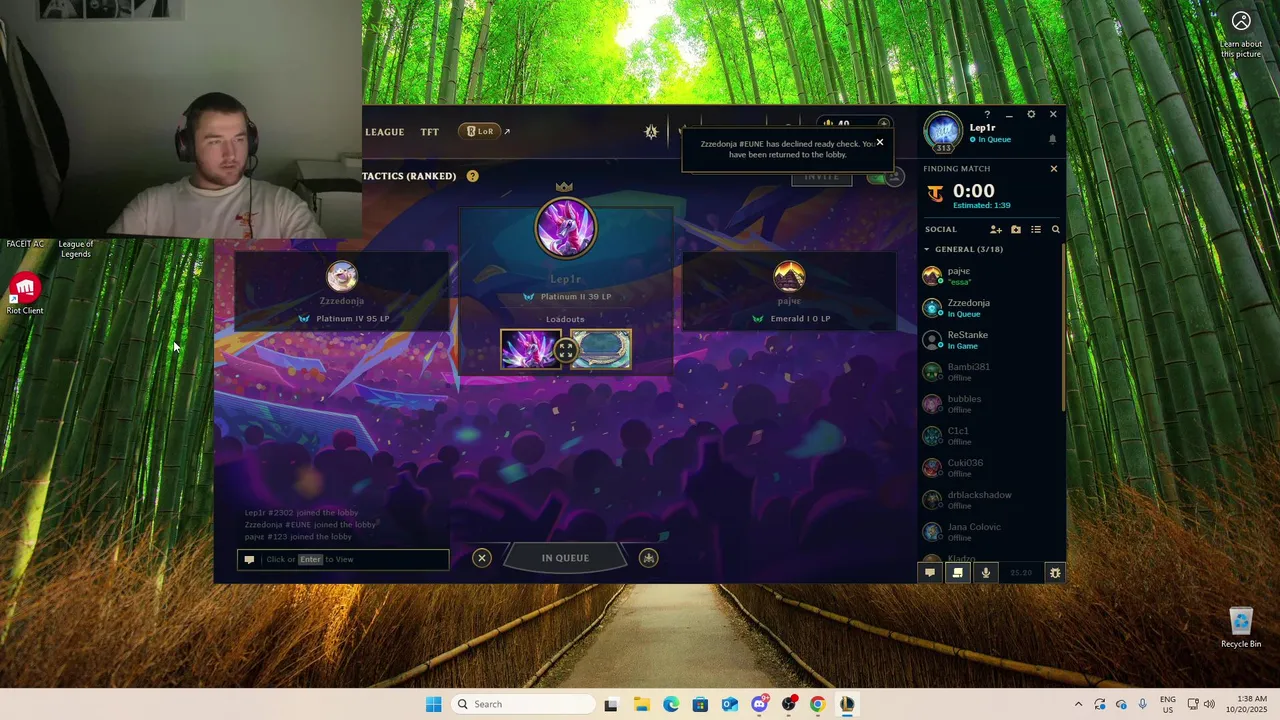1280x720 pixels.
Task: Select the Little Legend loadout thumbnail
Action: coord(531,349)
